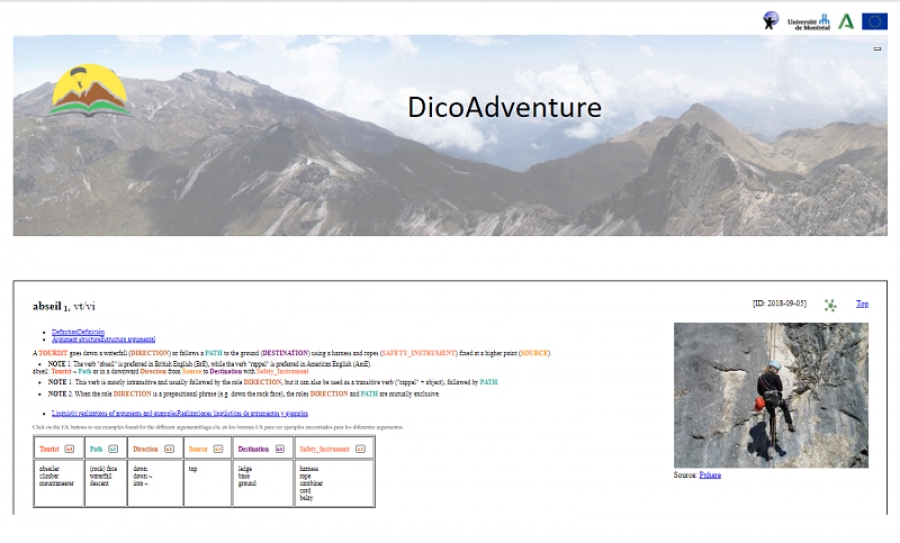Click NOTE 2 about prepositional phrases

click(x=243, y=394)
